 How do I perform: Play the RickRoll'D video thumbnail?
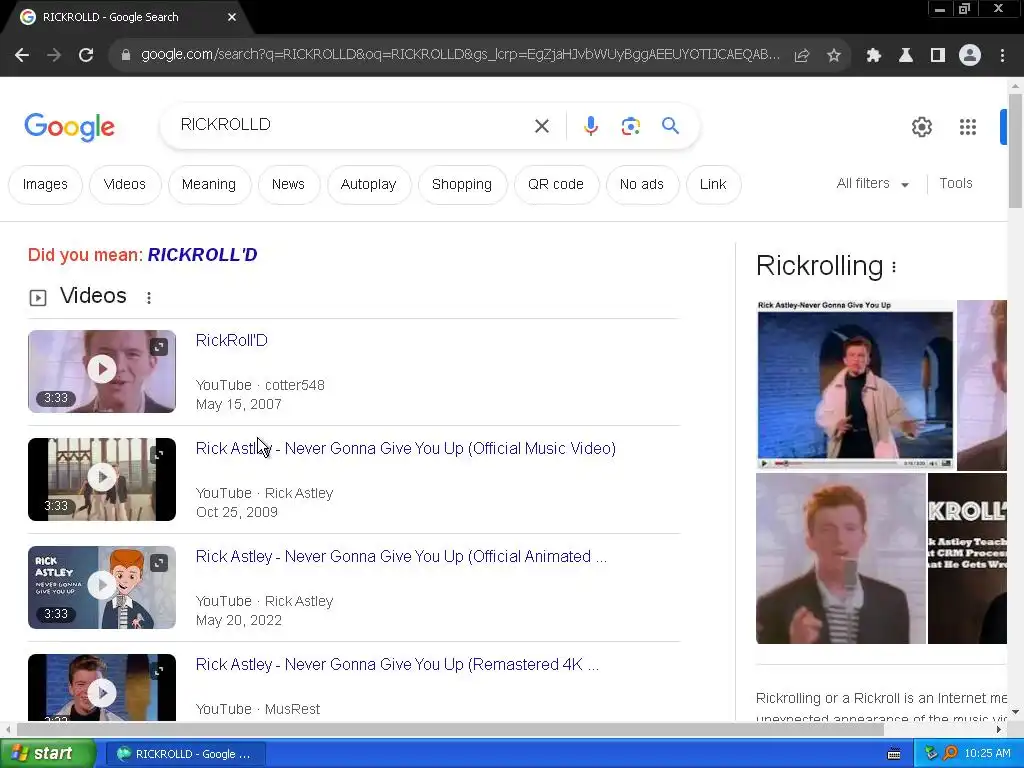tap(102, 371)
